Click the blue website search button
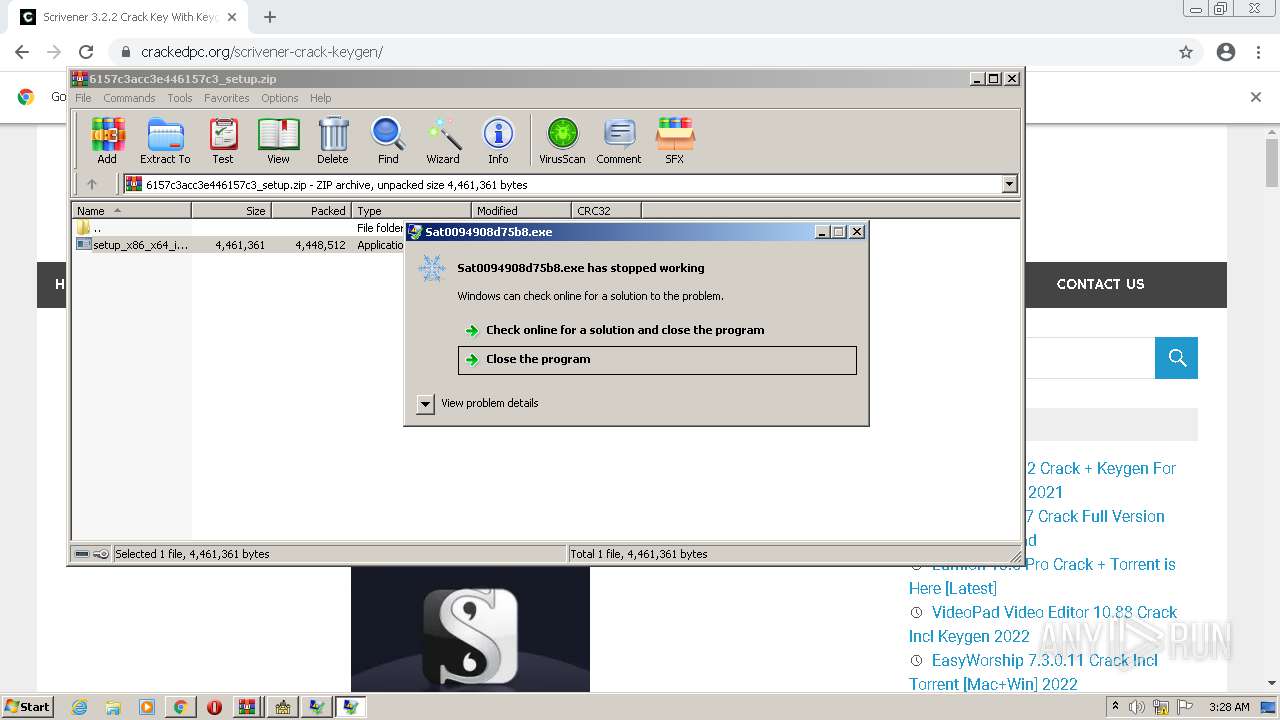1280x720 pixels. (x=1176, y=358)
